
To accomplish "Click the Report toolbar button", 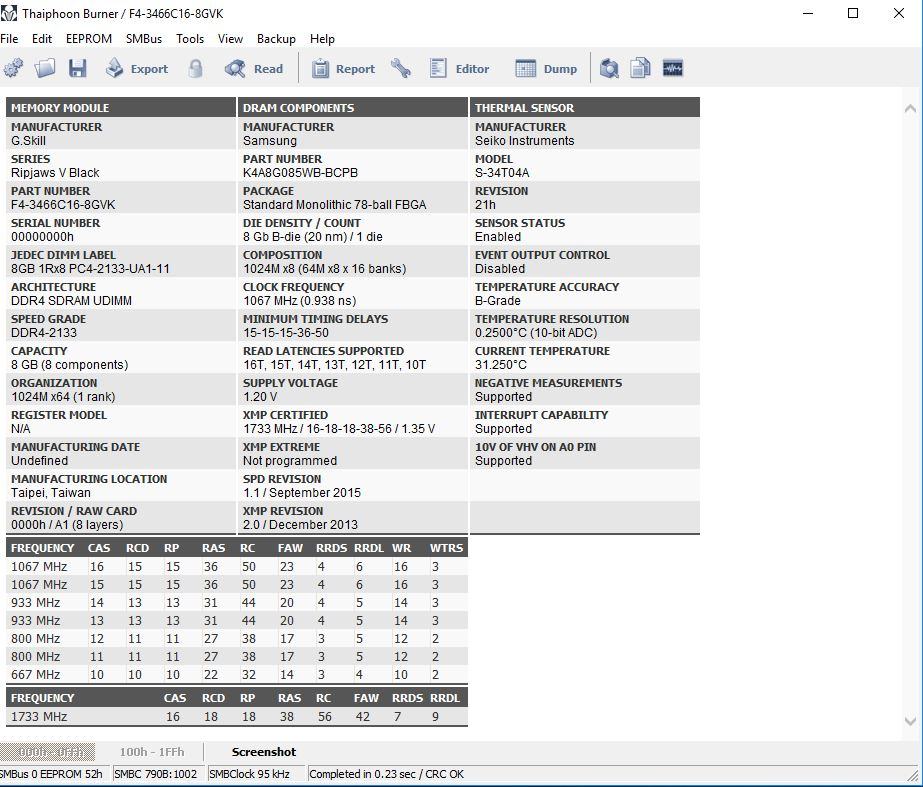I will pos(343,68).
